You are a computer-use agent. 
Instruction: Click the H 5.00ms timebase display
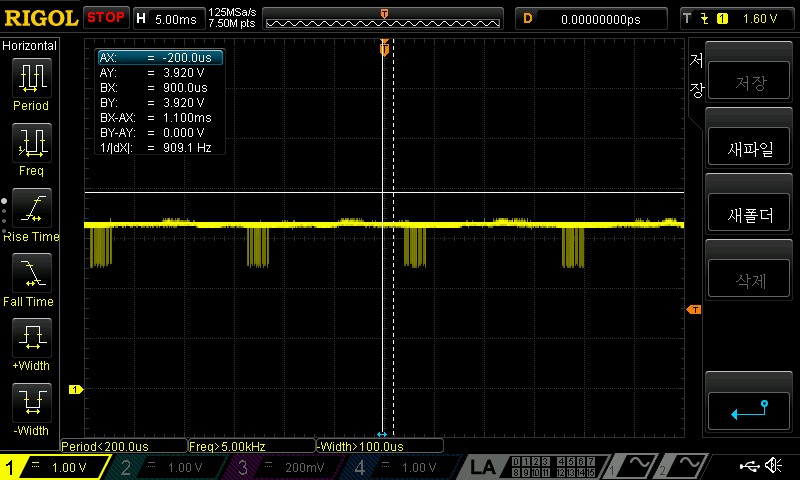[x=169, y=19]
